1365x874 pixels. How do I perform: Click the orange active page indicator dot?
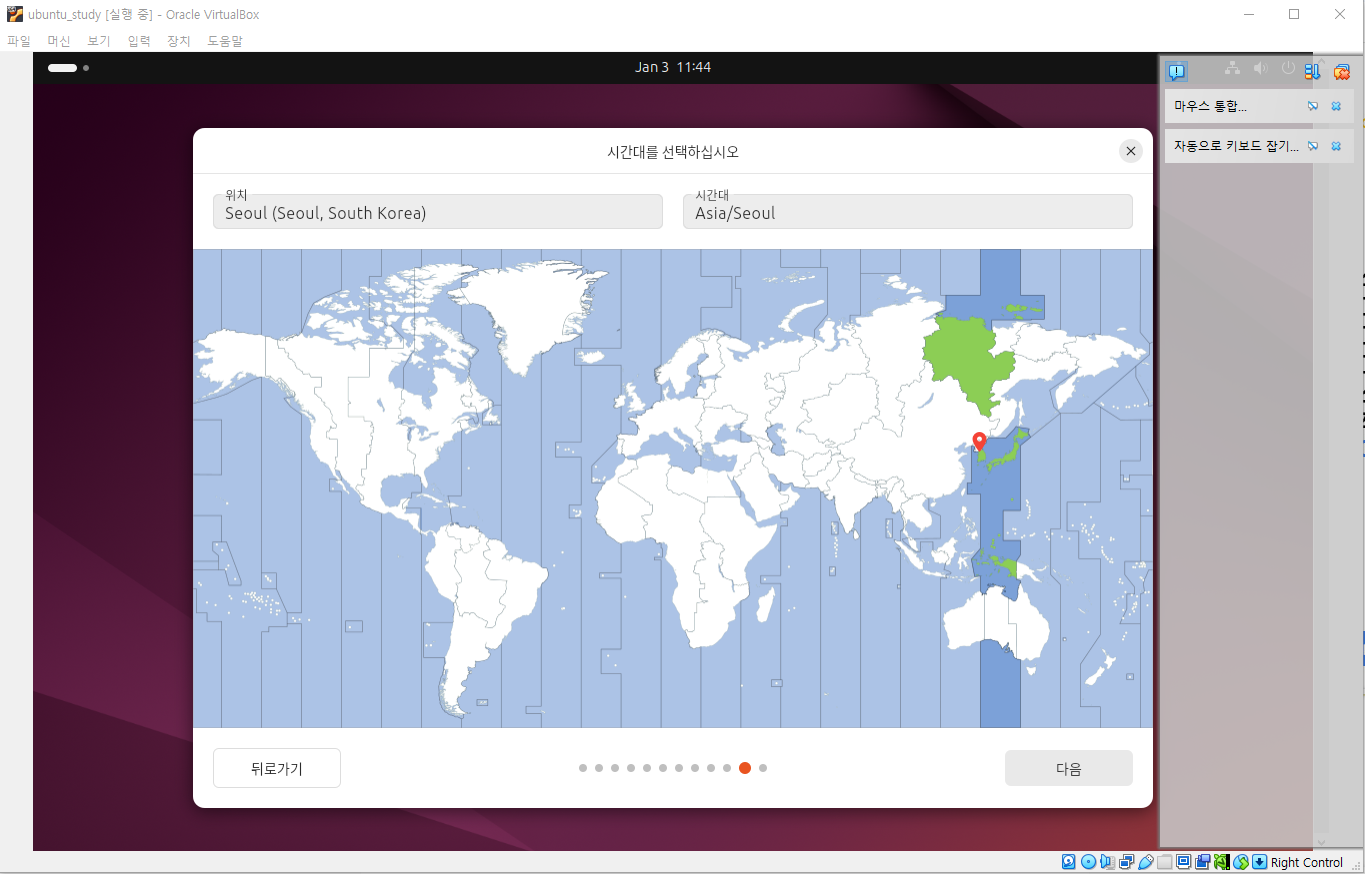point(745,768)
